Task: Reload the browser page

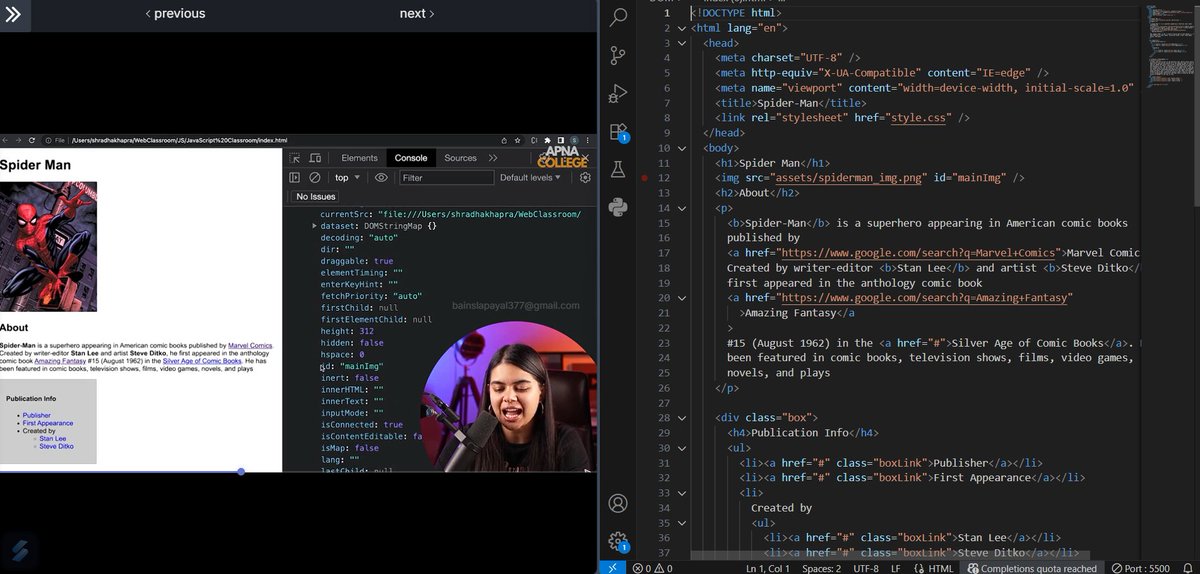Action: (x=32, y=140)
